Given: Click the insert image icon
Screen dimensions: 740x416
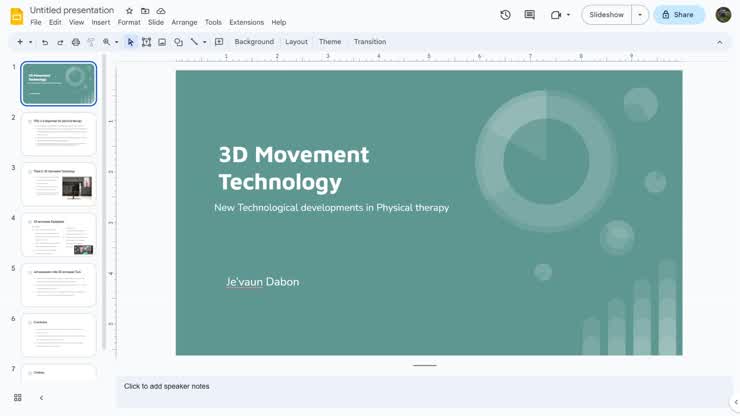Looking at the screenshot, I should [x=162, y=42].
